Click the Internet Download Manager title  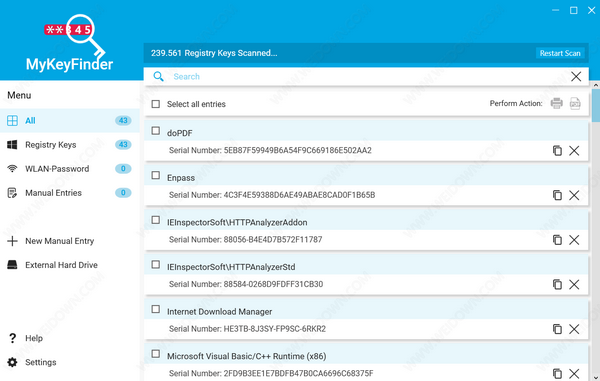(219, 312)
